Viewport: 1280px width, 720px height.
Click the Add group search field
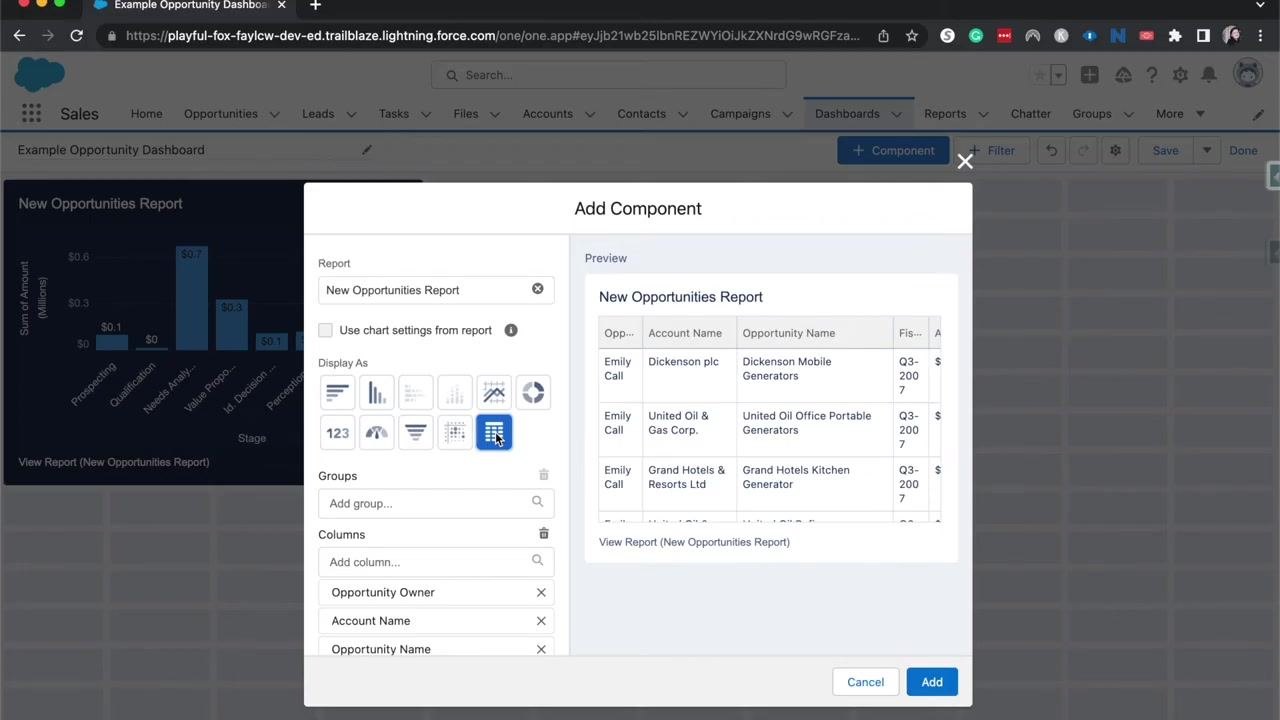(436, 503)
